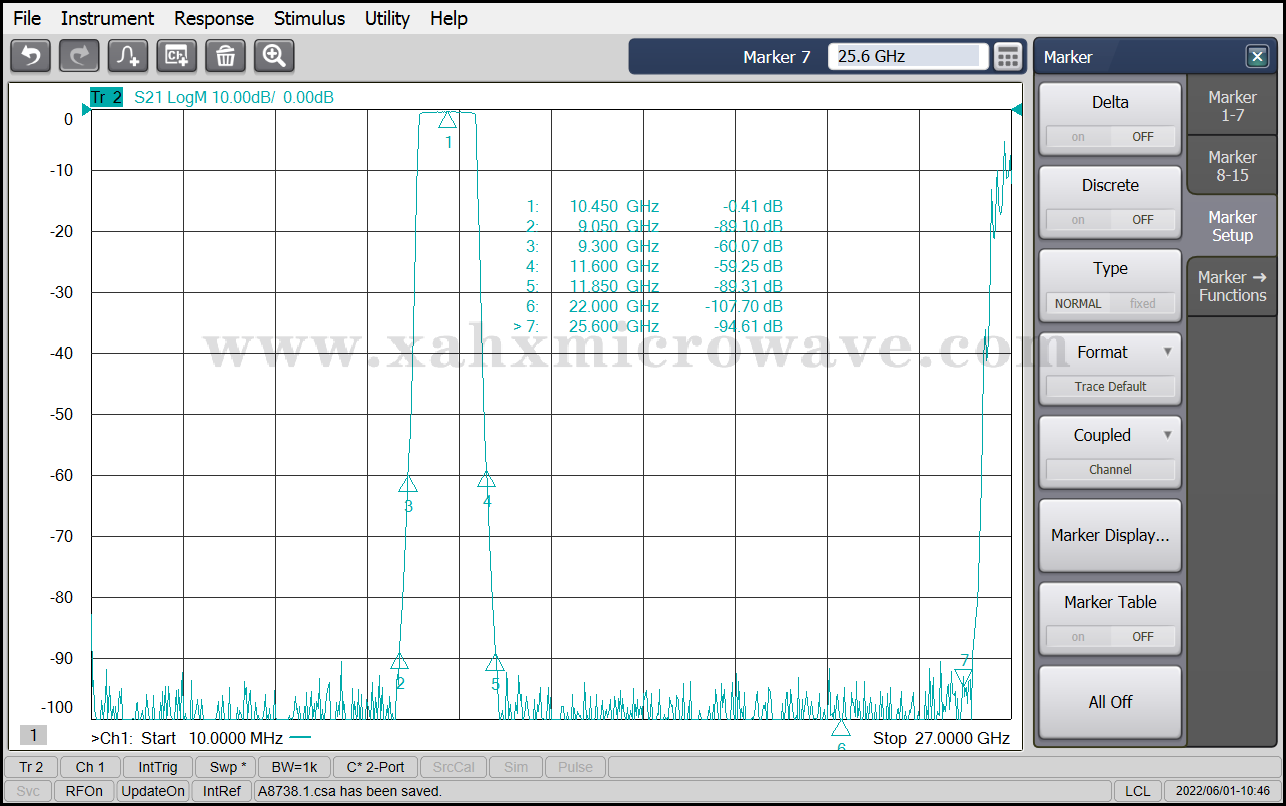The height and width of the screenshot is (806, 1286).
Task: Switch to the Marker Setup tab
Action: click(x=1232, y=226)
